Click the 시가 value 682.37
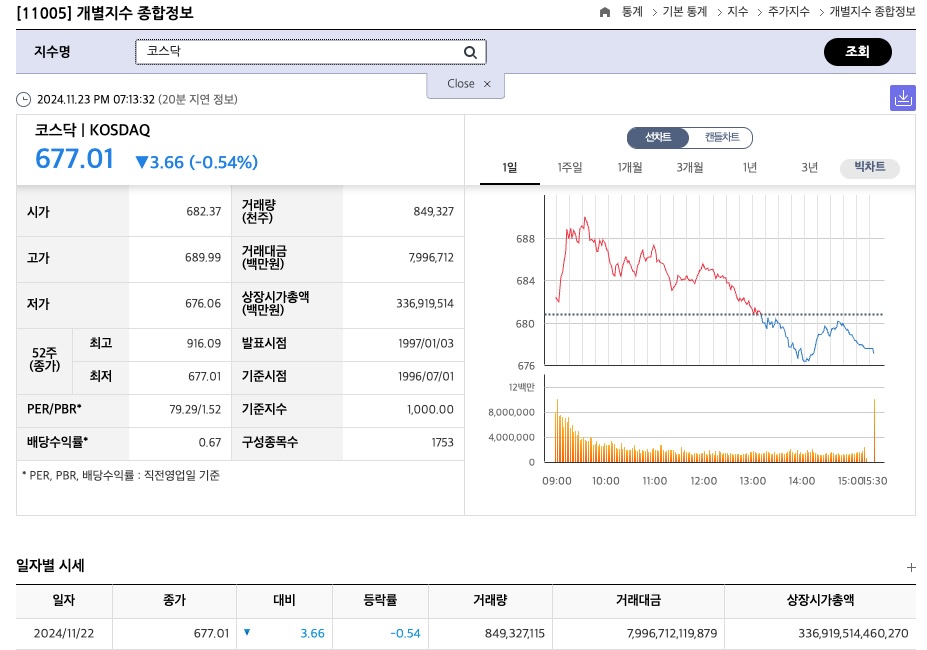 [x=203, y=212]
